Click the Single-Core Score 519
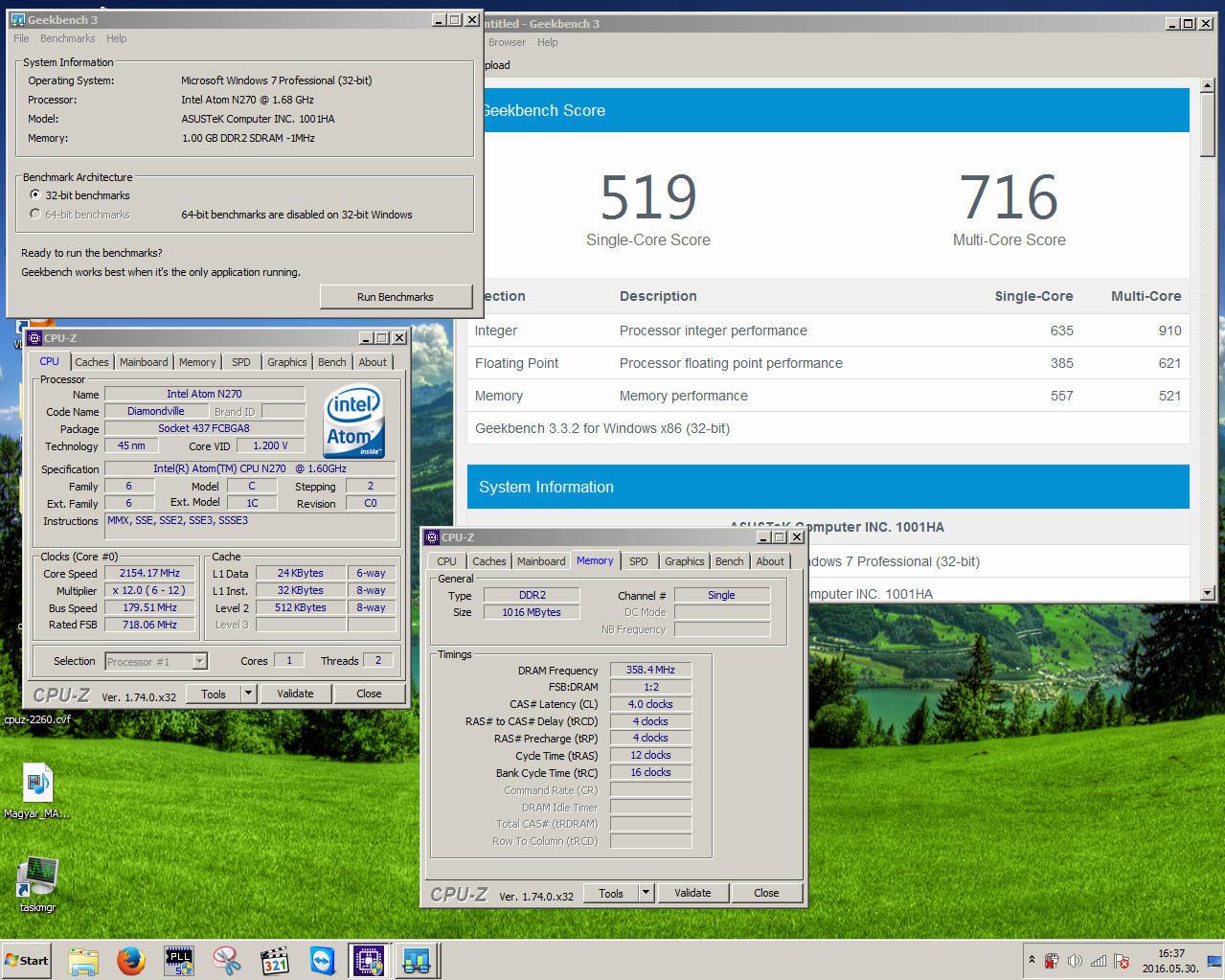The image size is (1225, 980). click(x=648, y=197)
